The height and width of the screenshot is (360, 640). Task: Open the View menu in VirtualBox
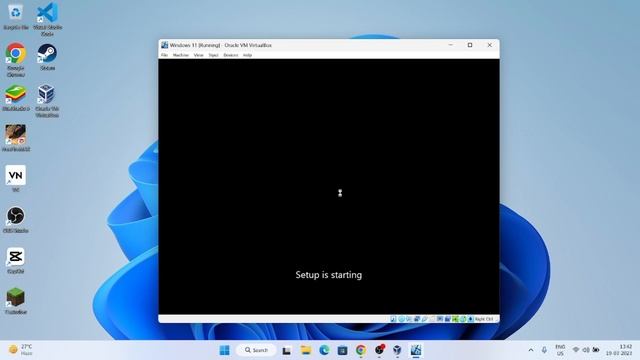point(198,55)
